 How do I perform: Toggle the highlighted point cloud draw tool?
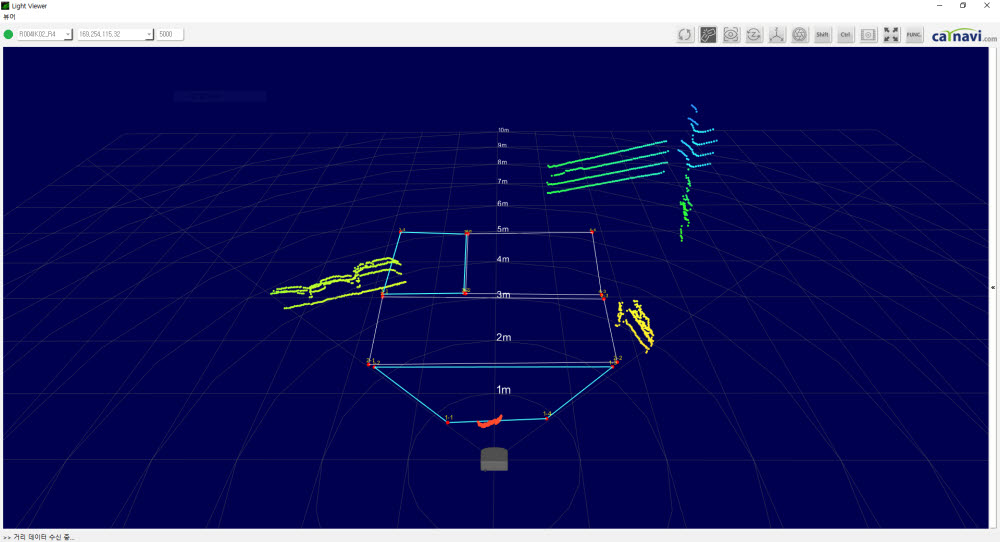pyautogui.click(x=708, y=35)
